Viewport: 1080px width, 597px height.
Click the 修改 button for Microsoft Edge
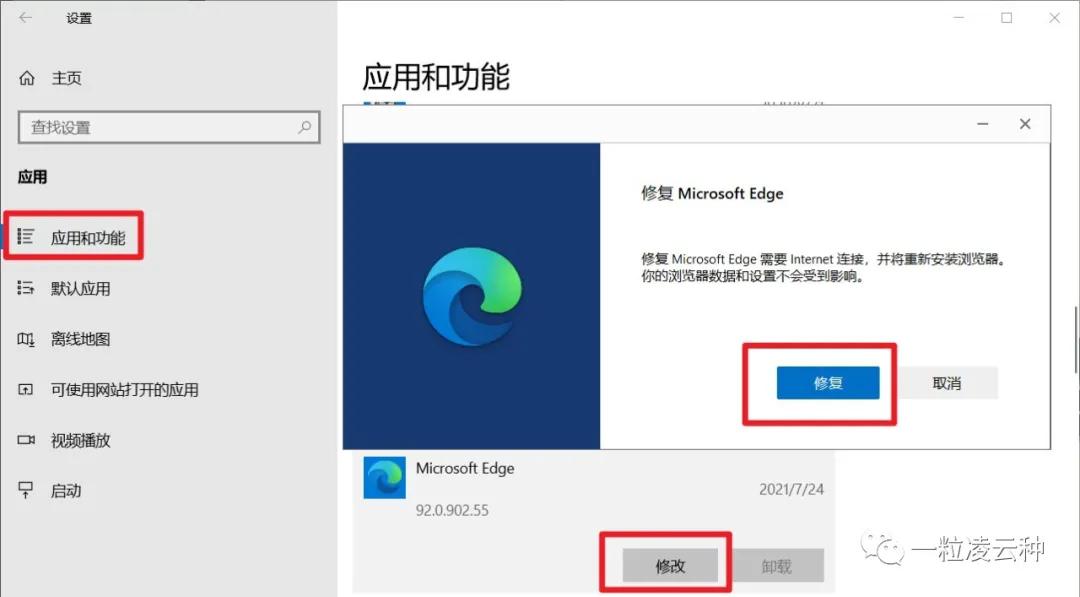click(x=670, y=565)
